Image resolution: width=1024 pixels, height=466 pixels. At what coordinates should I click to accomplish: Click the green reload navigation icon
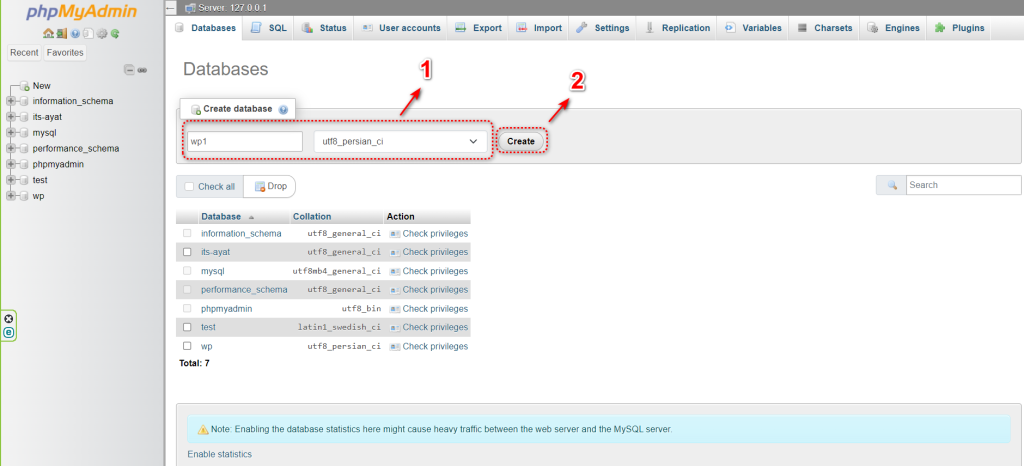click(x=115, y=33)
